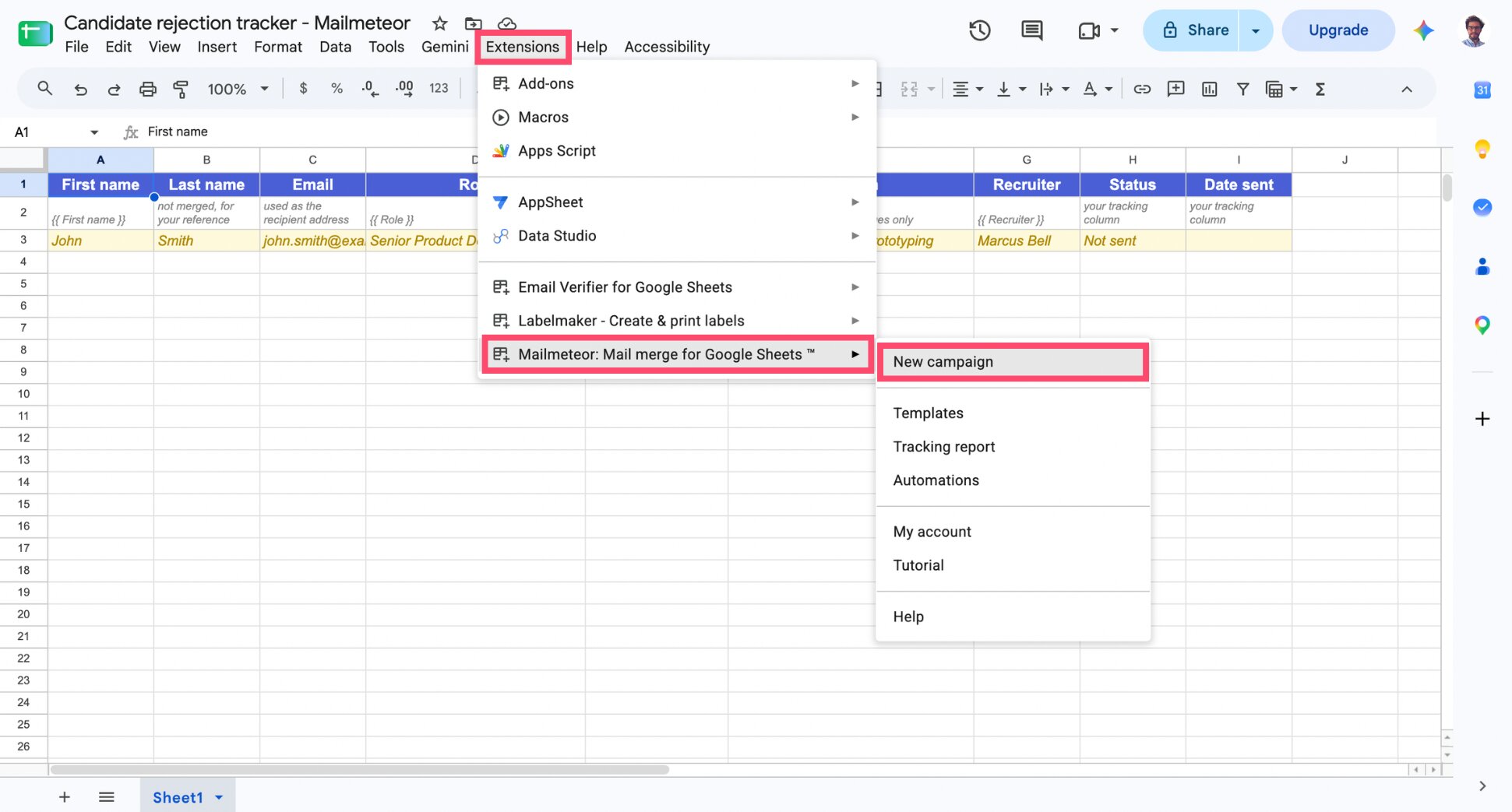1512x812 pixels.
Task: Format as currency dollar icon
Action: [x=303, y=89]
